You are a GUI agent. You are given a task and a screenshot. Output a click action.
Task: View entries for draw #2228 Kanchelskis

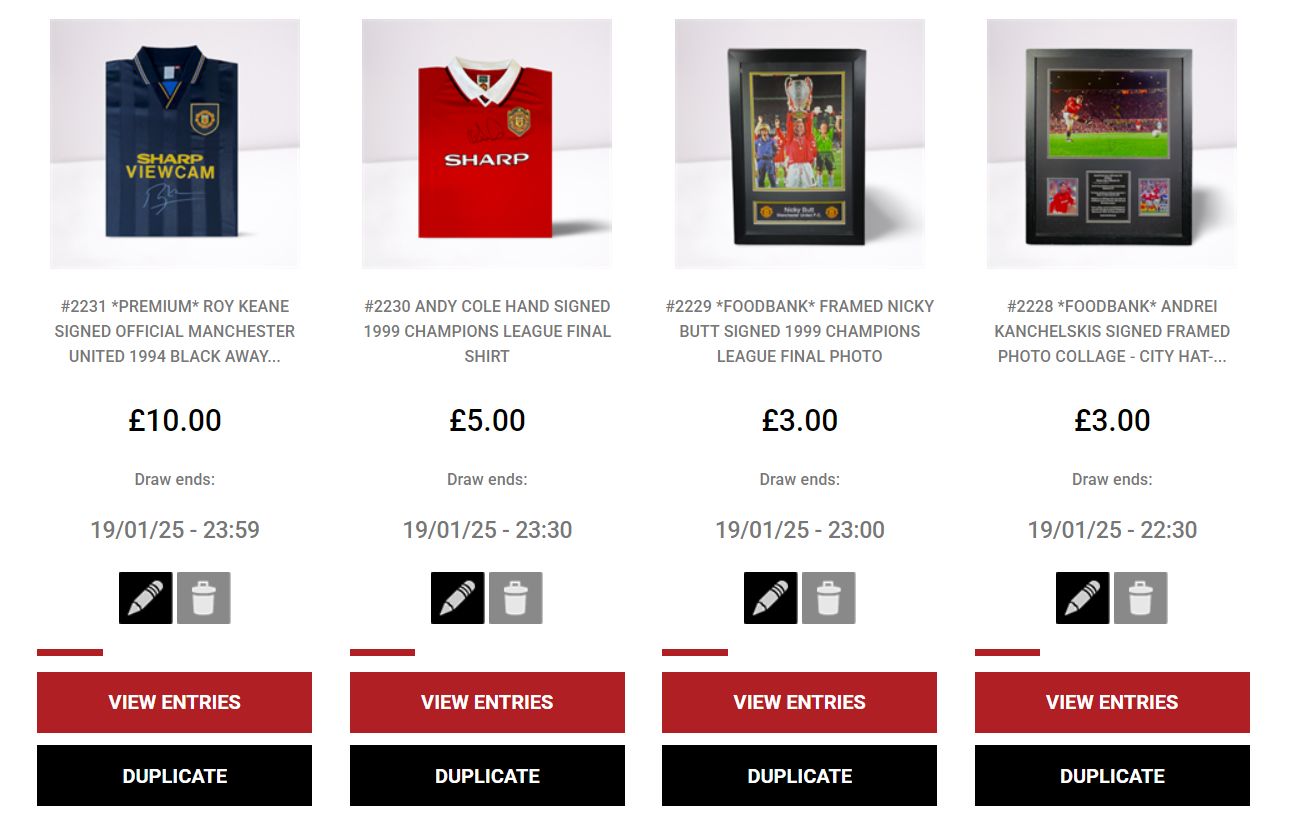(1112, 702)
